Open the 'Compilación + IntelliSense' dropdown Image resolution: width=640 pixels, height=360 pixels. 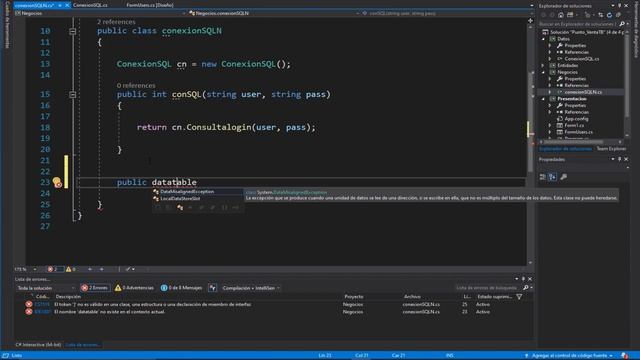pos(251,288)
